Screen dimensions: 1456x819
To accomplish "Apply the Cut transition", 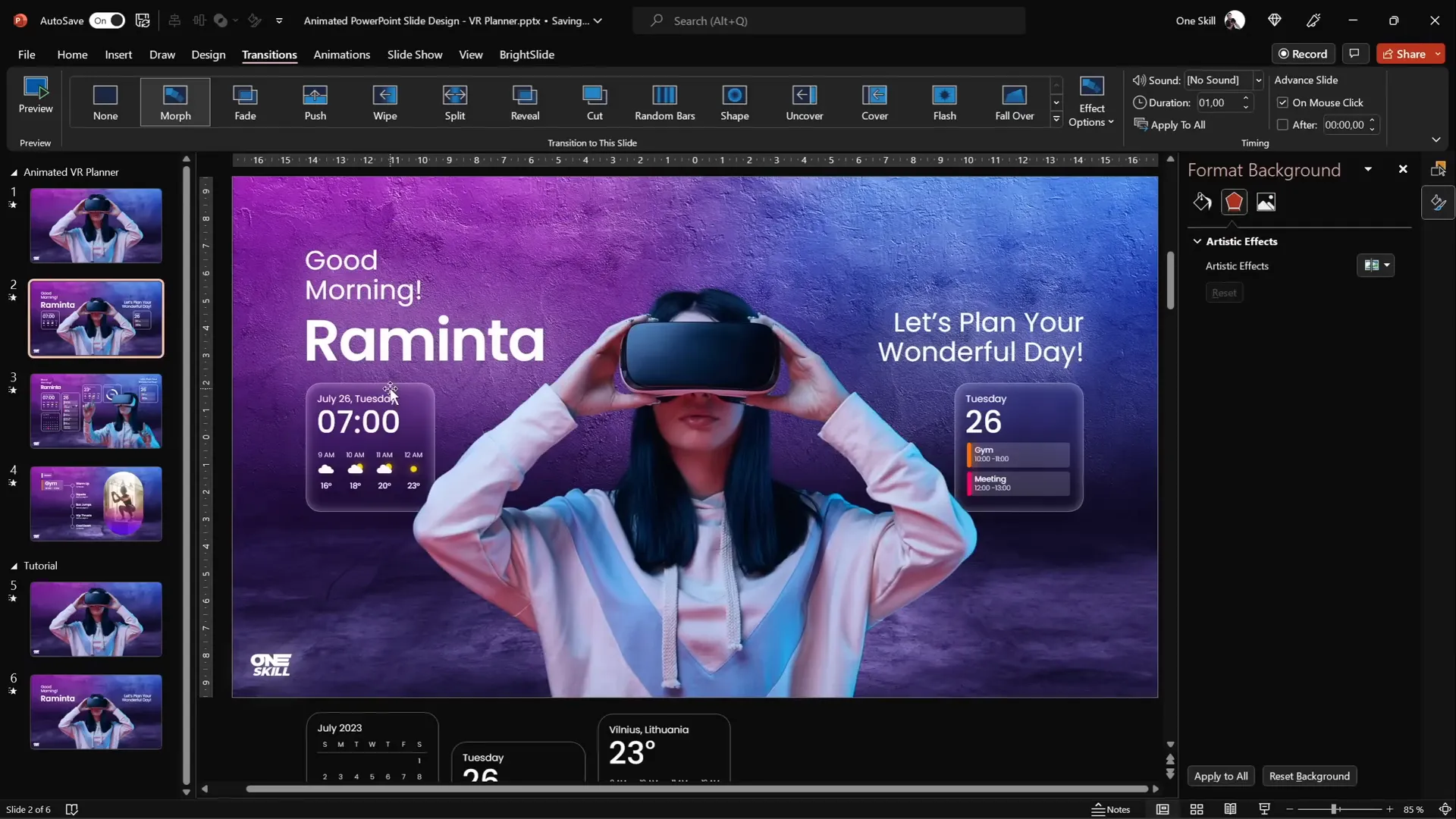I will pos(595,102).
